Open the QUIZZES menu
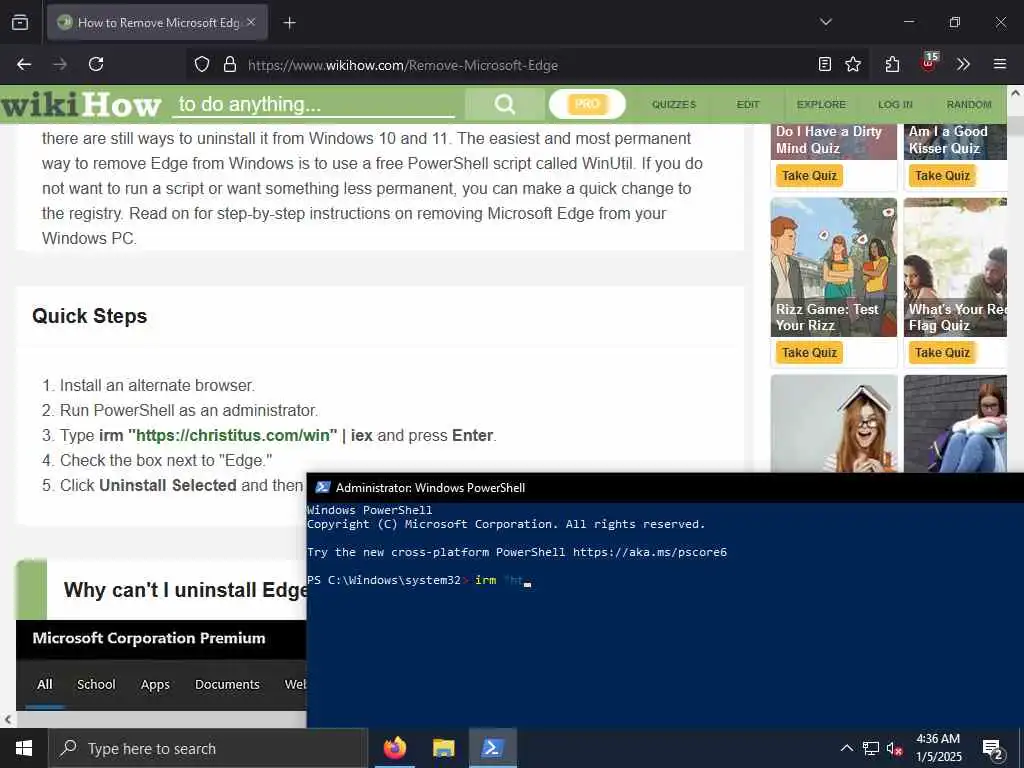This screenshot has height=768, width=1024. point(674,104)
